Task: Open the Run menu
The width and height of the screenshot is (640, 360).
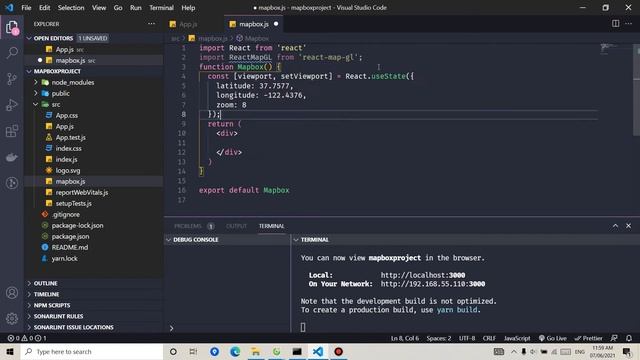Action: pyautogui.click(x=136, y=7)
